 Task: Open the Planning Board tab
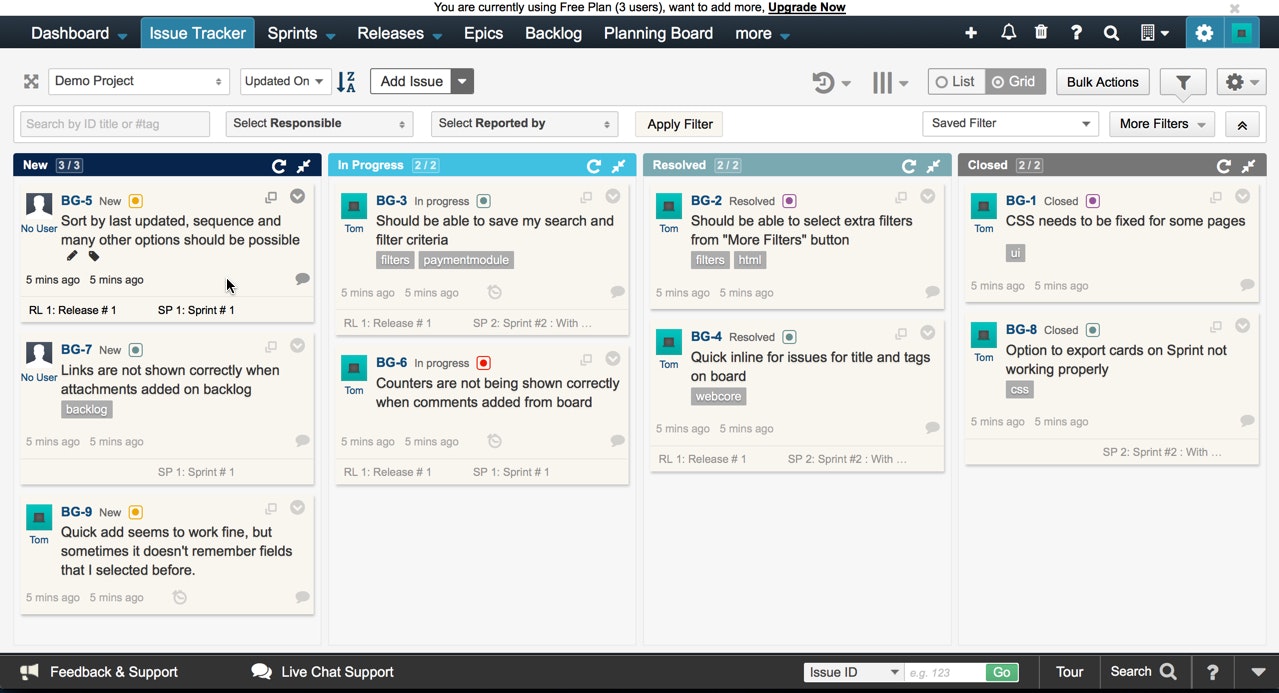tap(658, 33)
